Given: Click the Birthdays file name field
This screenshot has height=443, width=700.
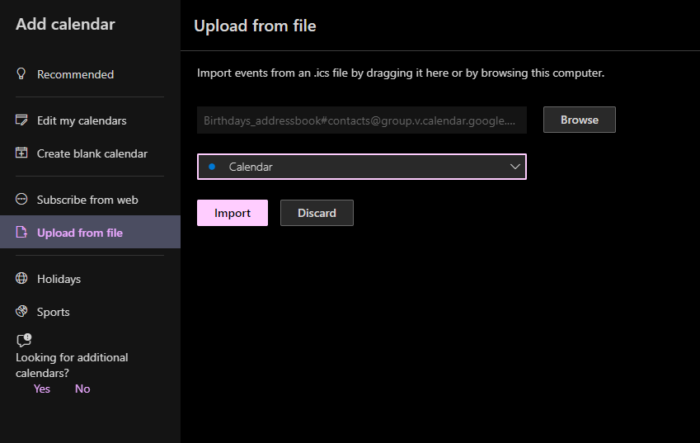Looking at the screenshot, I should pyautogui.click(x=362, y=120).
